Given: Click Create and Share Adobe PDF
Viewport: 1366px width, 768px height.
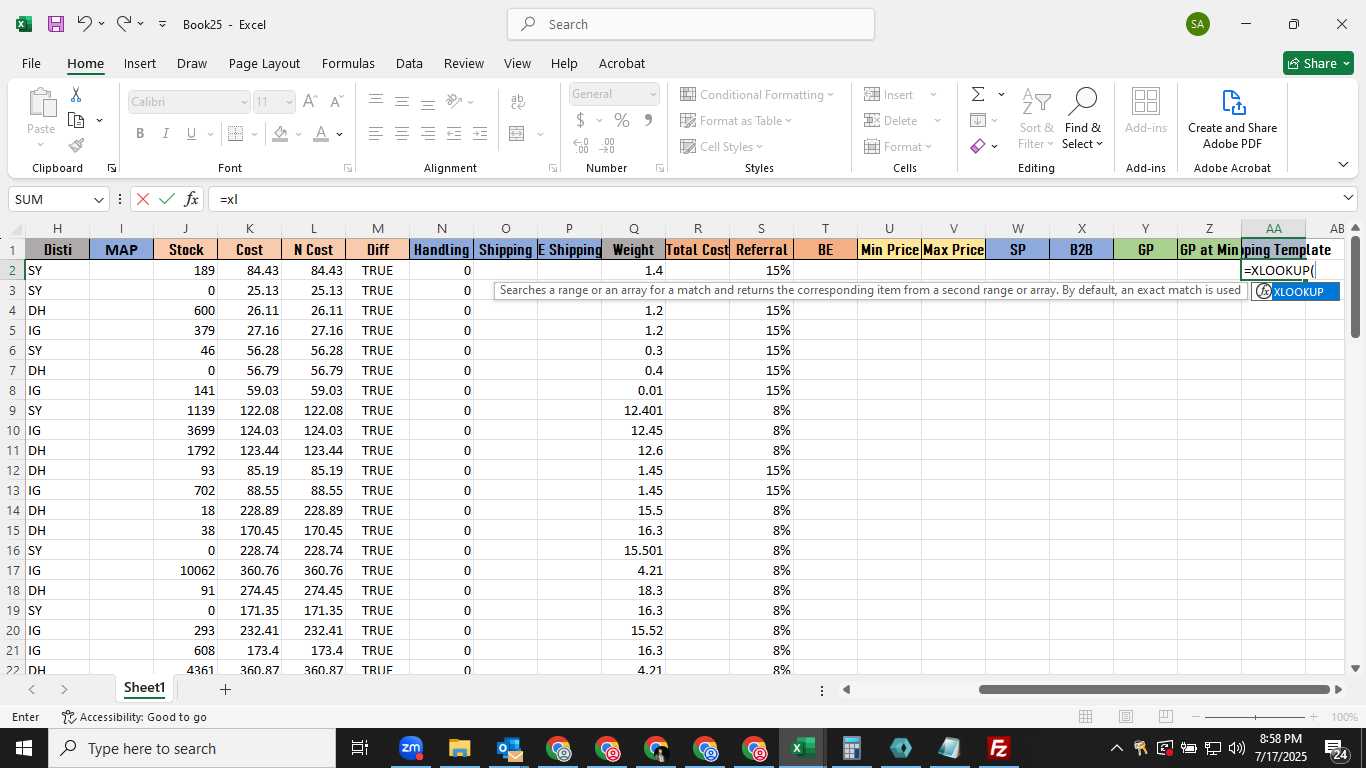Looking at the screenshot, I should [1232, 119].
